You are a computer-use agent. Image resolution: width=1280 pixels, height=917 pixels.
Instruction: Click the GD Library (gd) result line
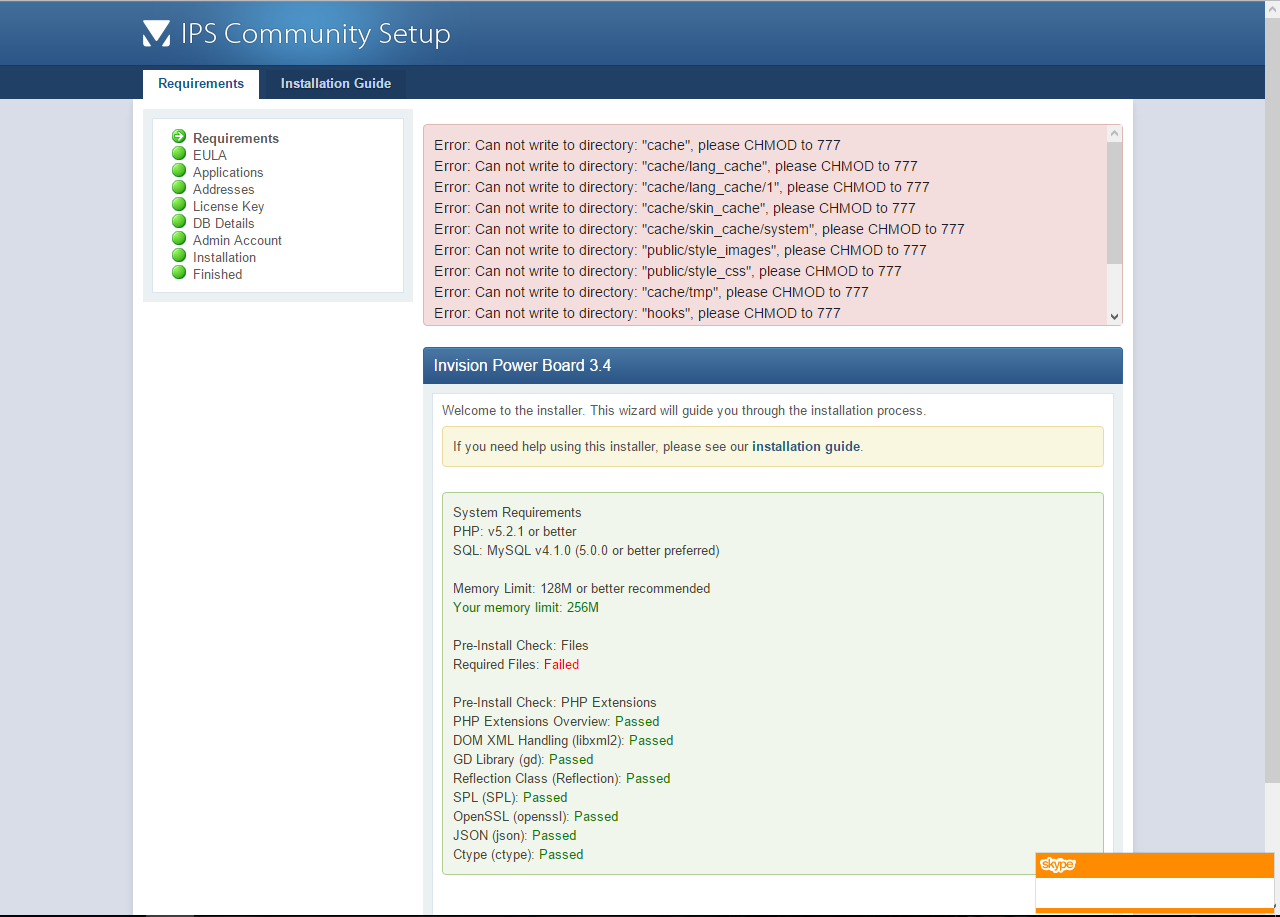click(x=523, y=759)
